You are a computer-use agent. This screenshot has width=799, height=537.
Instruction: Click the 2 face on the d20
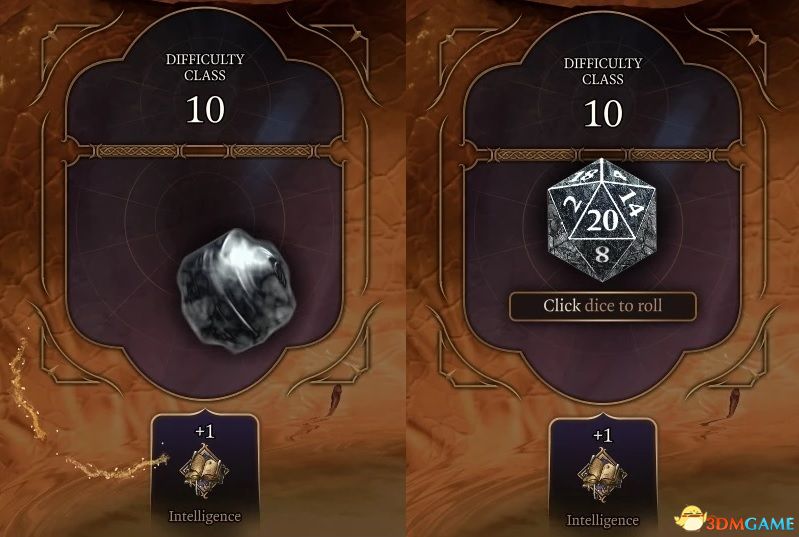[x=570, y=208]
